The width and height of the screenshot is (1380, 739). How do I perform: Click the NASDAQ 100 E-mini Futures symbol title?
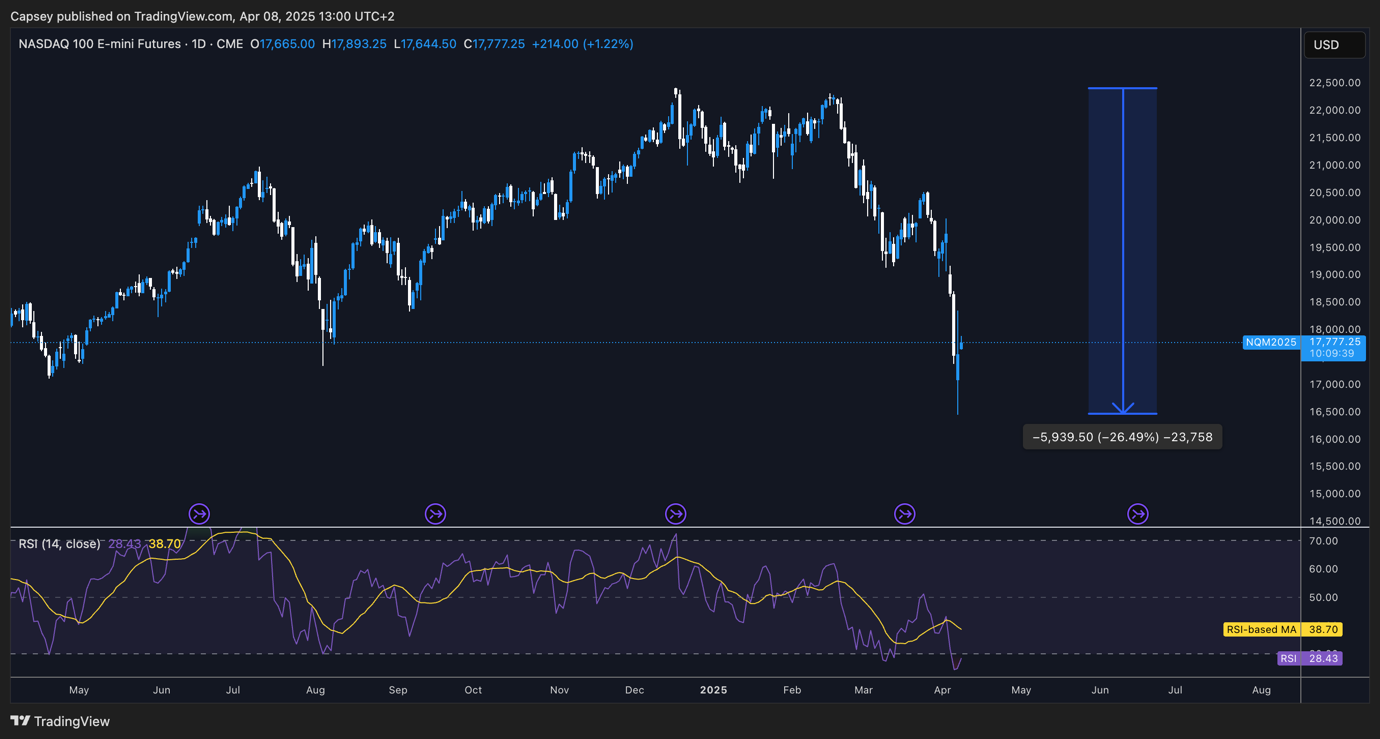[100, 44]
